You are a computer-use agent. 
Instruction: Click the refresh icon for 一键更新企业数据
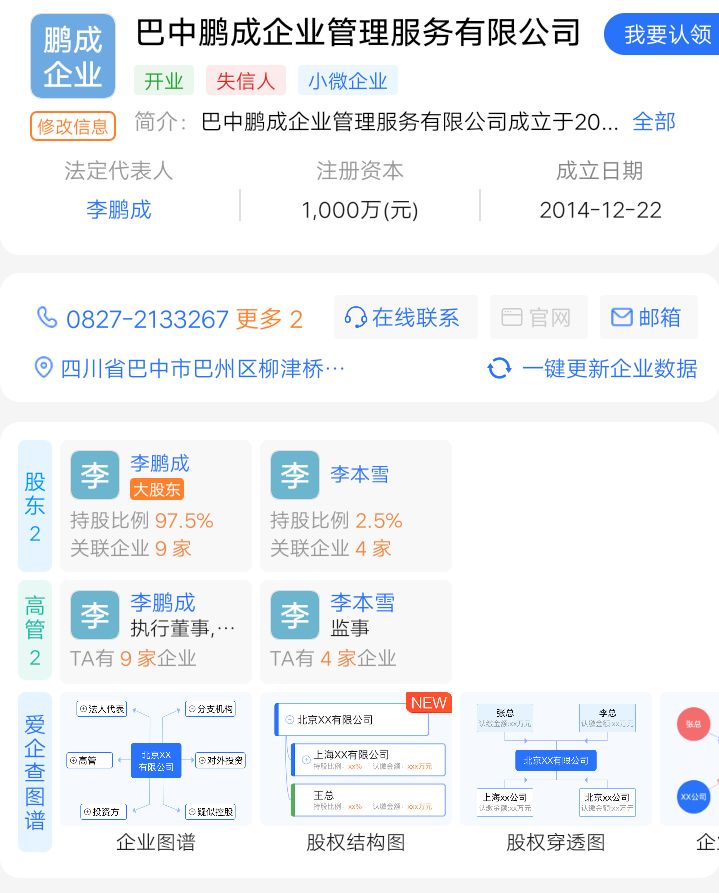[x=499, y=368]
